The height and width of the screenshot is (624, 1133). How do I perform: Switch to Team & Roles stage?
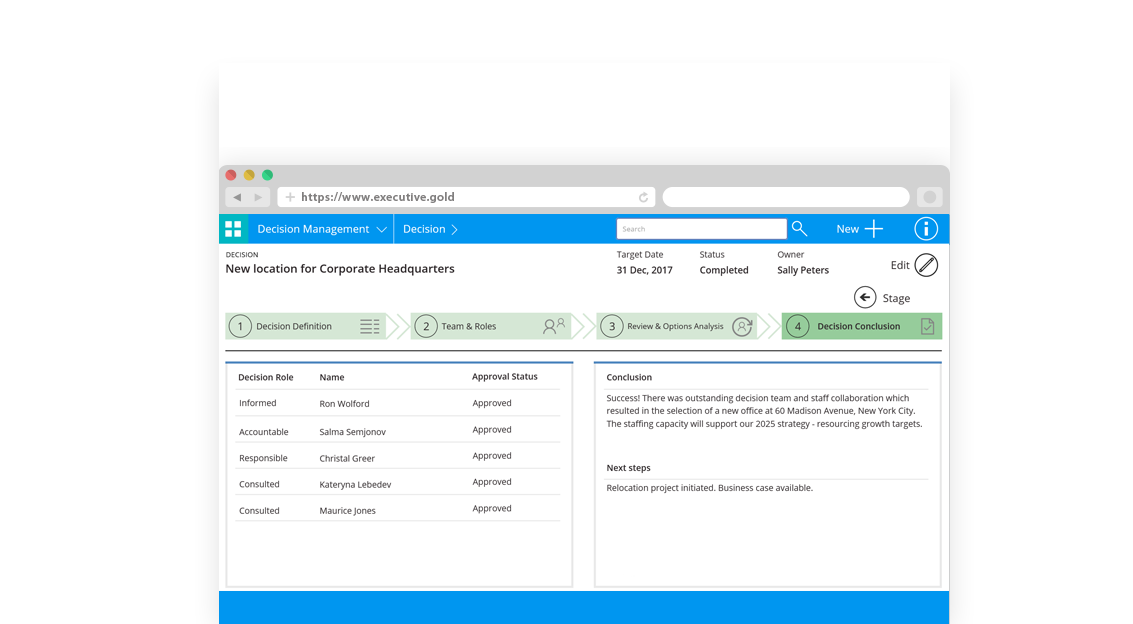(x=490, y=326)
